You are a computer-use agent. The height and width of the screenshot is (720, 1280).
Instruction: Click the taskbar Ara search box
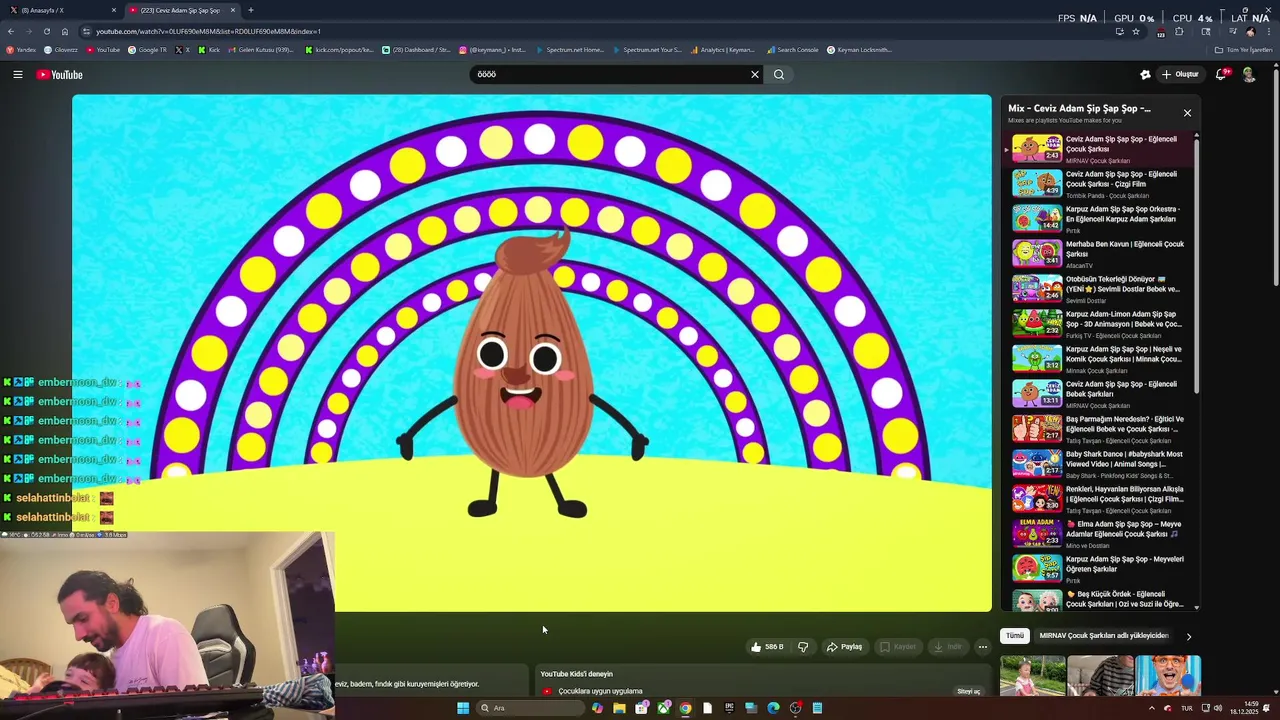530,708
